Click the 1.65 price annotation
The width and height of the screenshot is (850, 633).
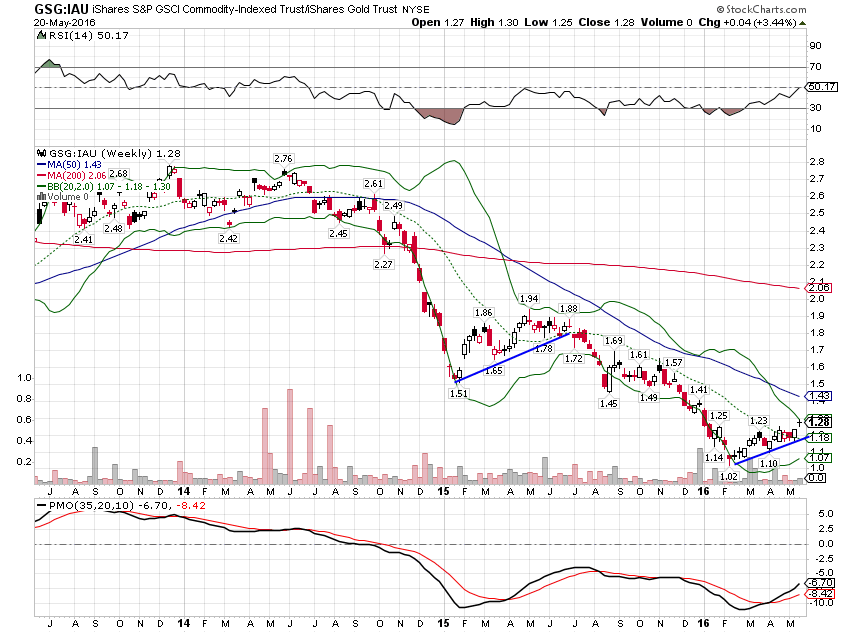click(x=493, y=371)
